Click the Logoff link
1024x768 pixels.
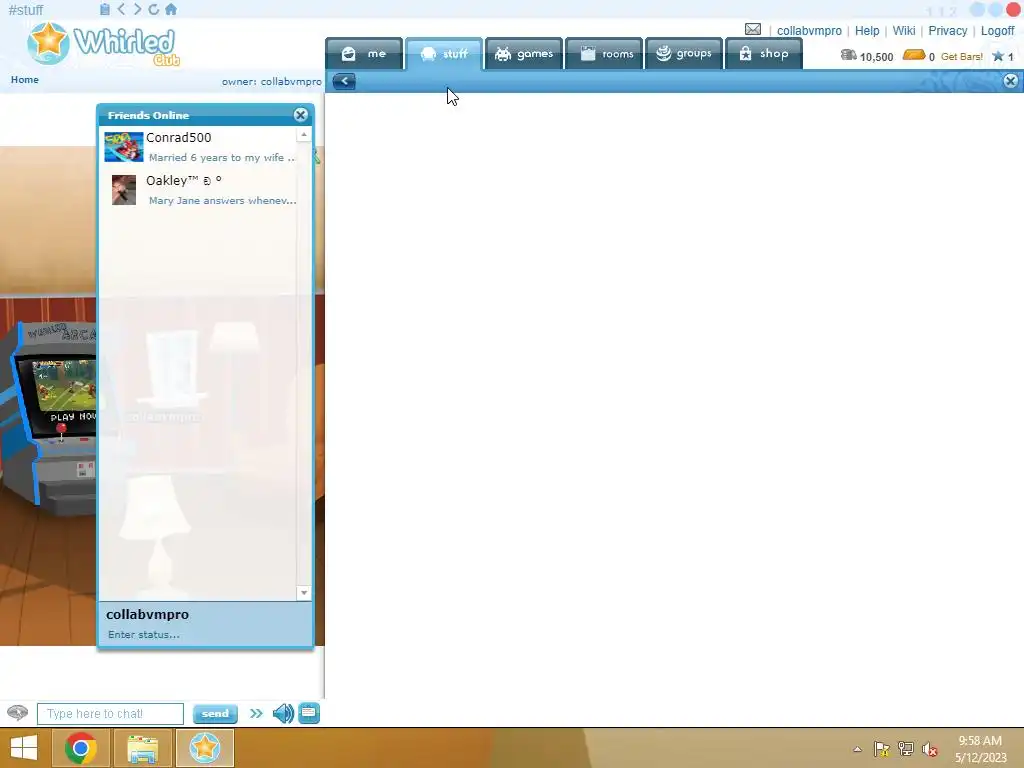tap(997, 31)
